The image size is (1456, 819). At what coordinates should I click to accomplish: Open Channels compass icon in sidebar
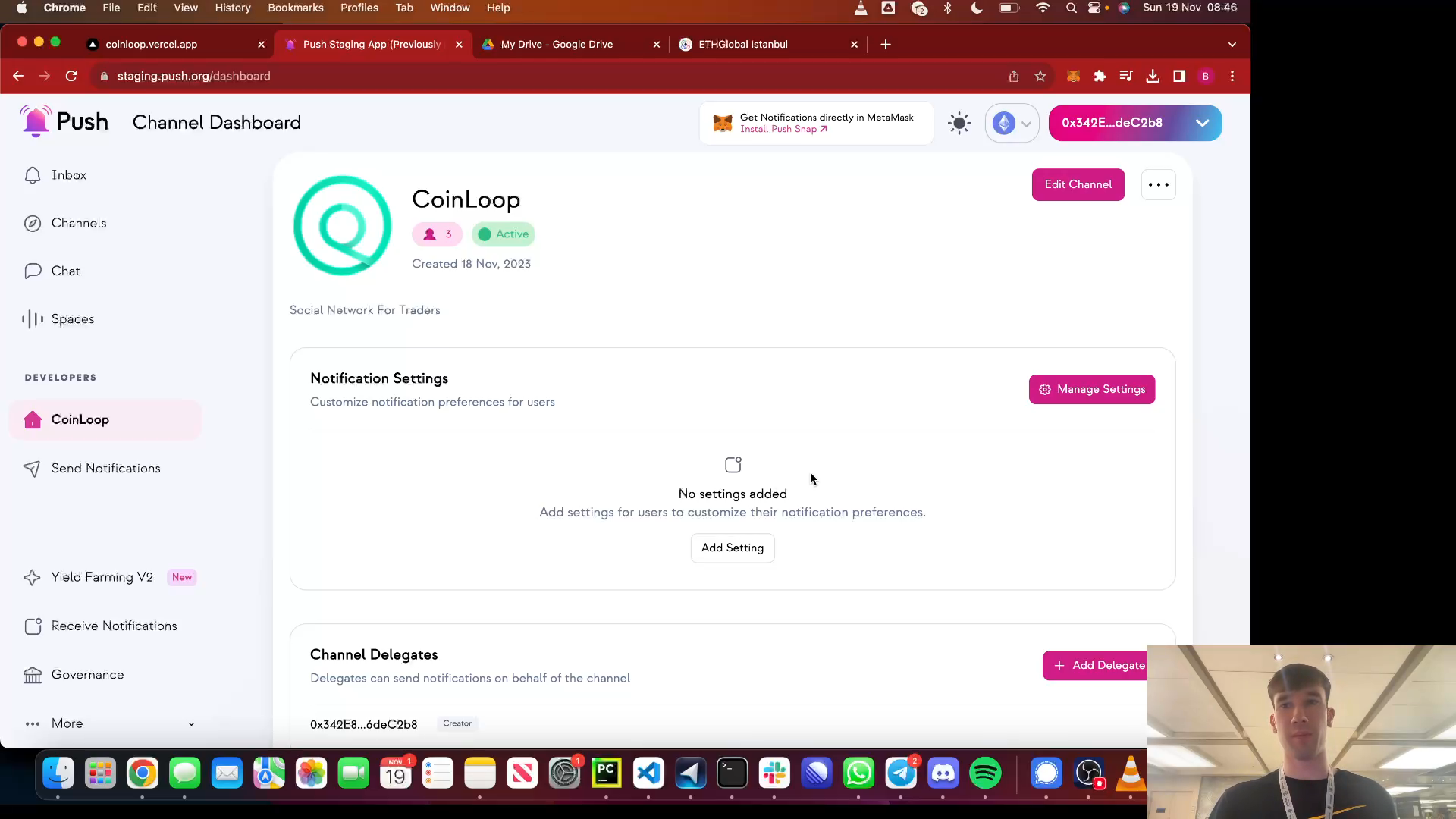point(33,224)
